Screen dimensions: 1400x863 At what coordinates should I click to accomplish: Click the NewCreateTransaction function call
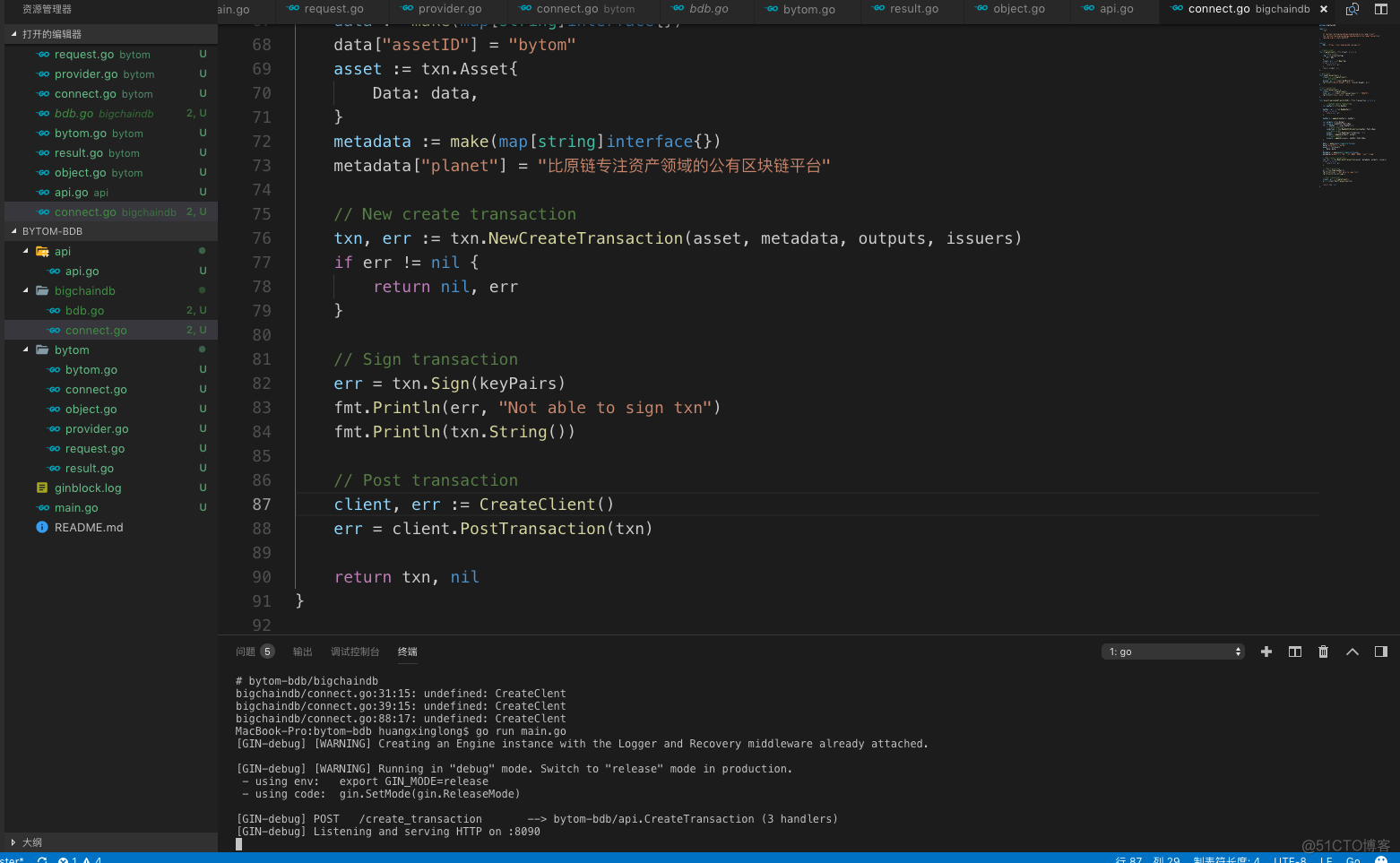pyautogui.click(x=585, y=238)
